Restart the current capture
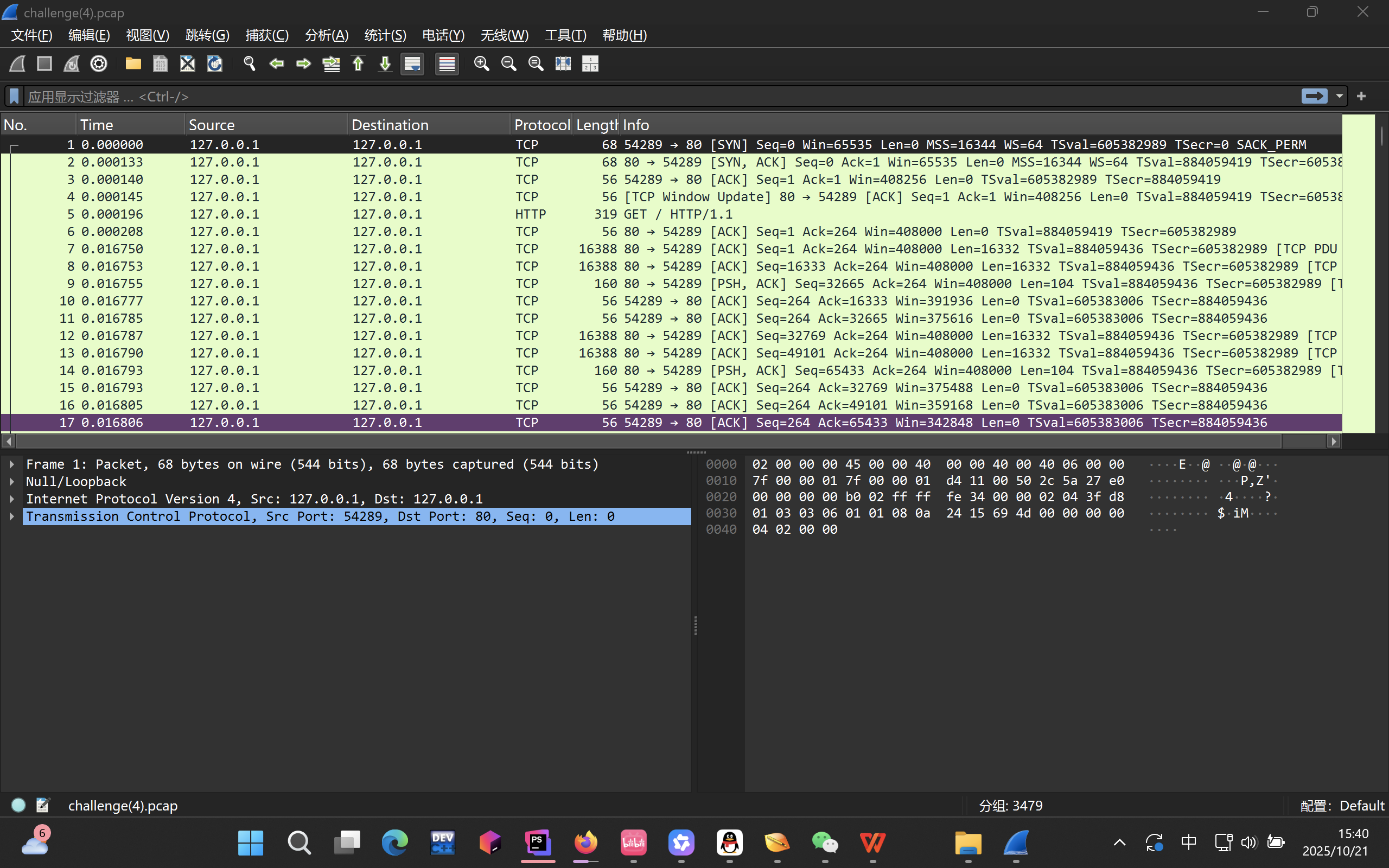Image resolution: width=1389 pixels, height=868 pixels. pyautogui.click(x=72, y=63)
